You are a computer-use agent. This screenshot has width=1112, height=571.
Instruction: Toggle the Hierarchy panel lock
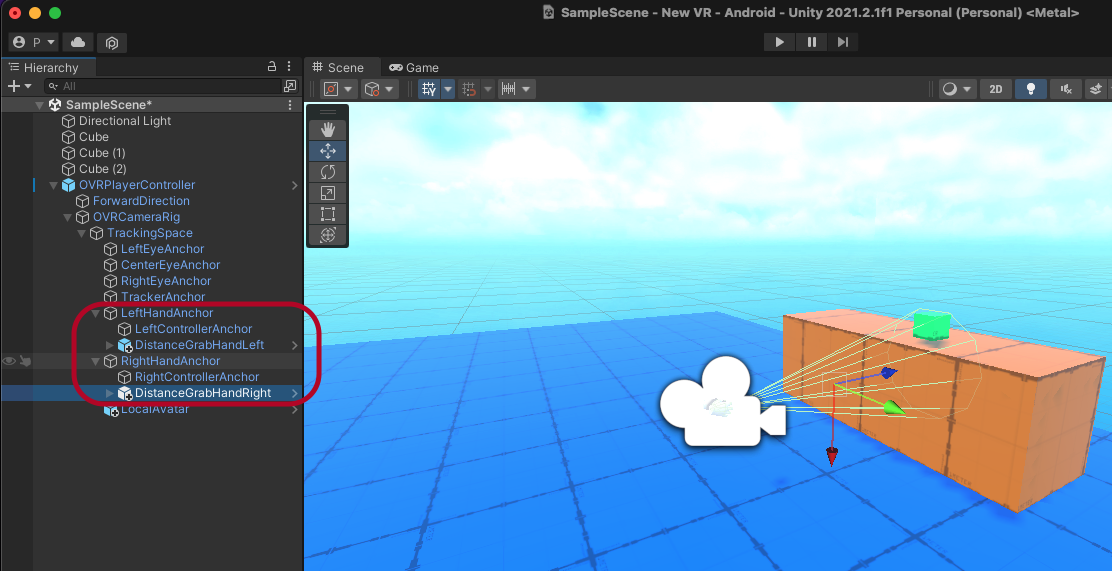pos(272,67)
